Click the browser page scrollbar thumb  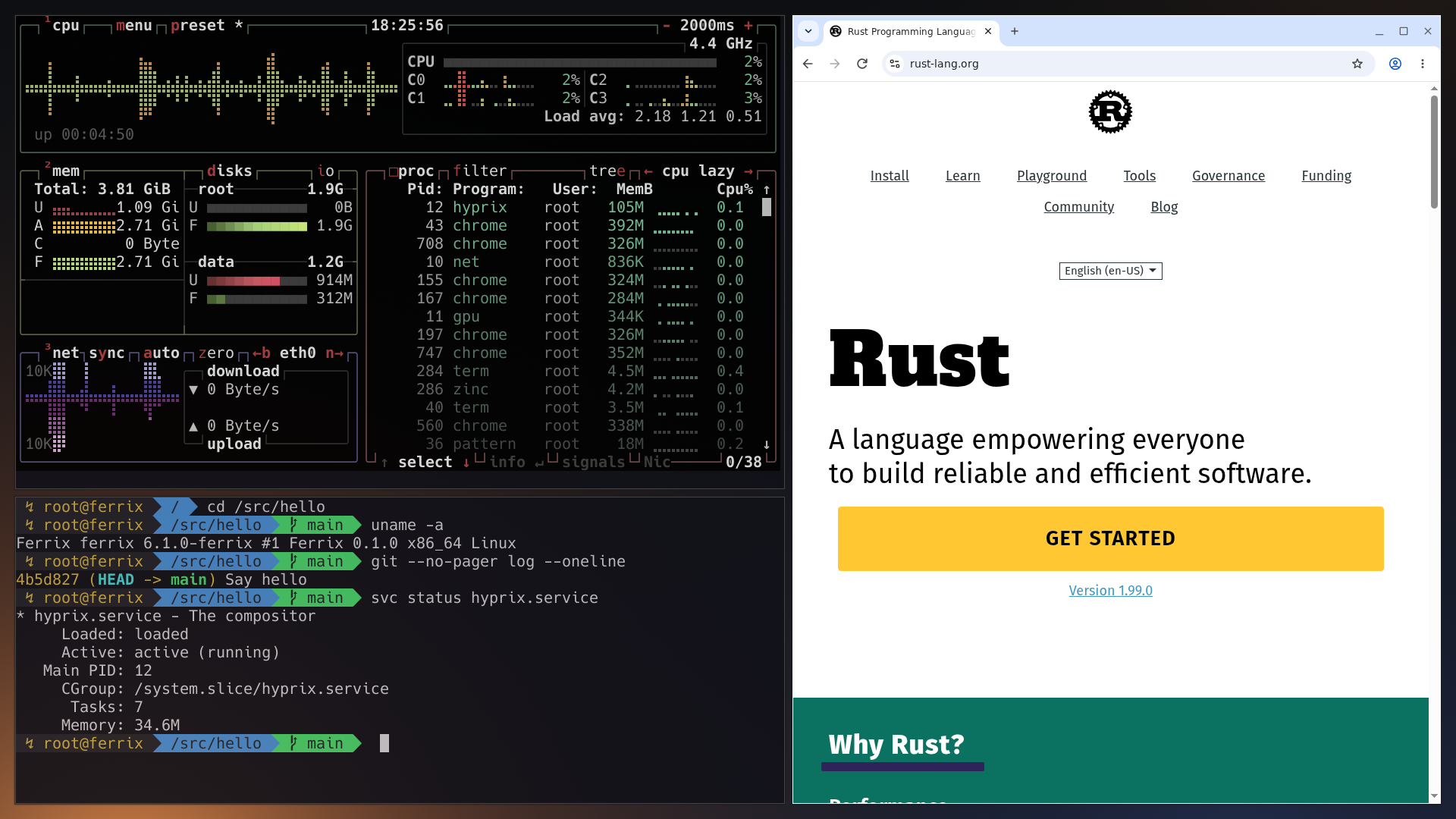click(1434, 150)
